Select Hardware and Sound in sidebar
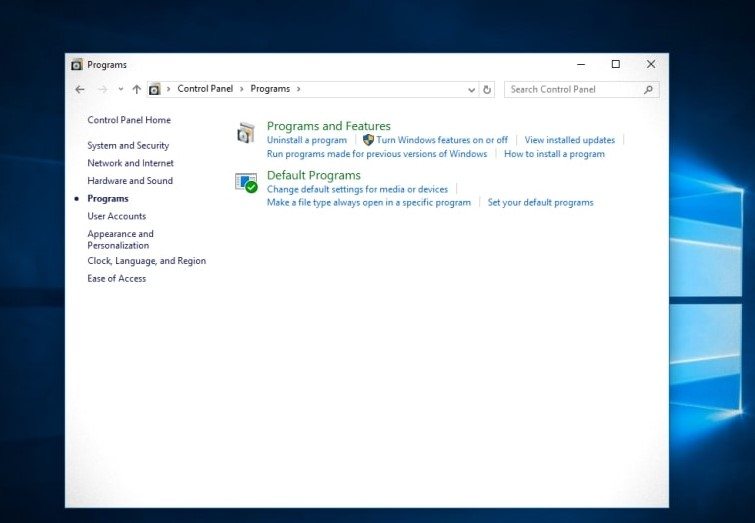Screen dimensions: 755x523 click(x=130, y=181)
